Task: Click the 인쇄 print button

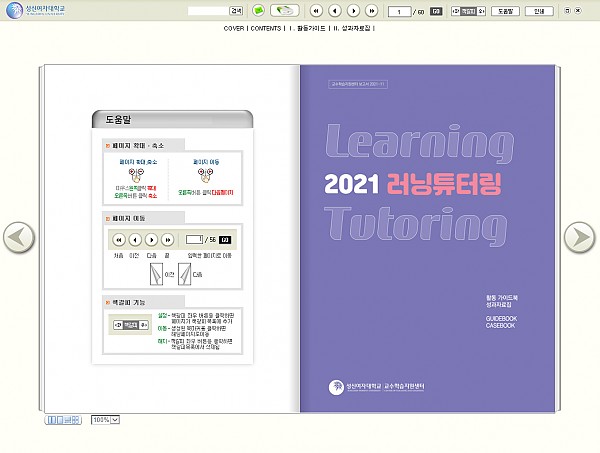Action: [539, 11]
